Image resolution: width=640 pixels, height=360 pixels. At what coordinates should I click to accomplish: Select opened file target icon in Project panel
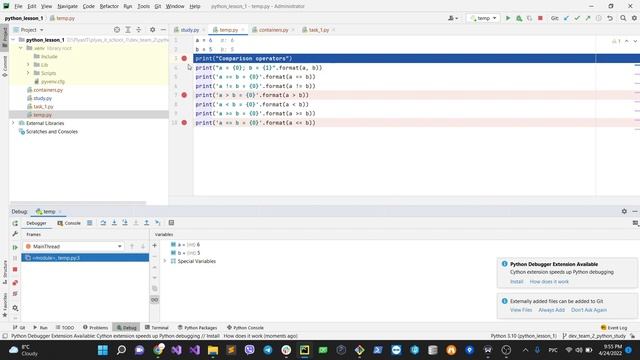(x=117, y=30)
